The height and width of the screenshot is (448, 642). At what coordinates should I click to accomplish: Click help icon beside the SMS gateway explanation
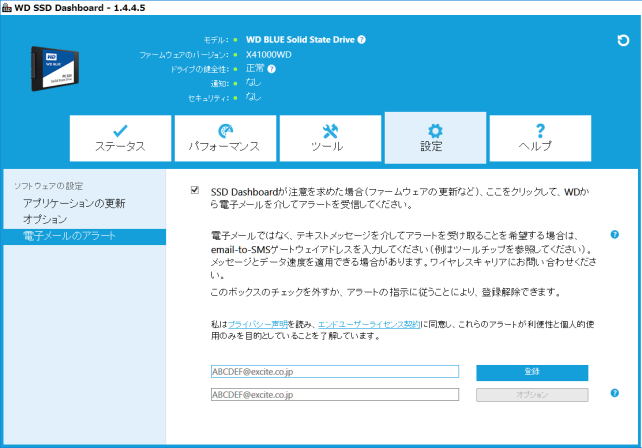[615, 234]
